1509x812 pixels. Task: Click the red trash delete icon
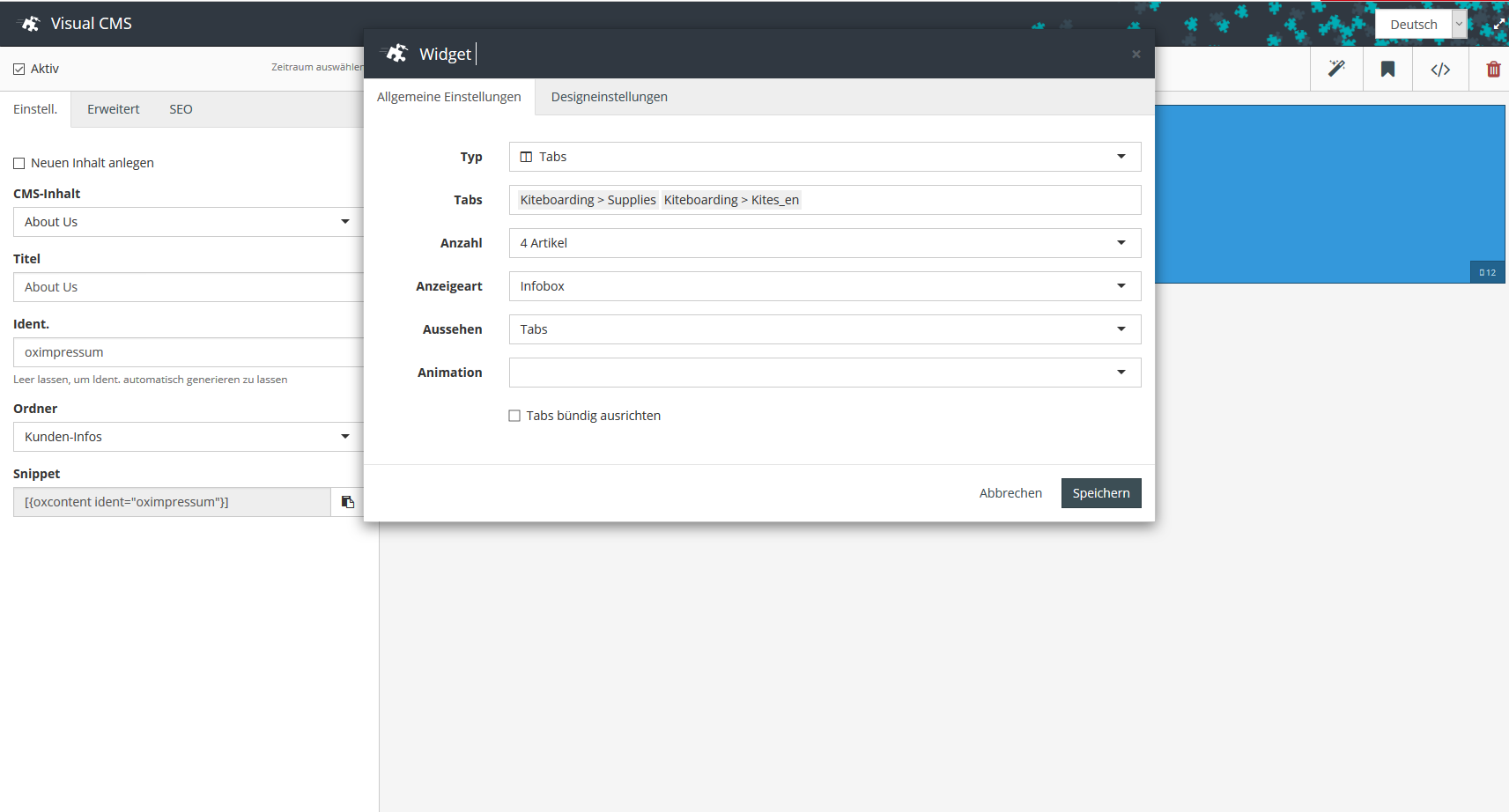click(1493, 70)
